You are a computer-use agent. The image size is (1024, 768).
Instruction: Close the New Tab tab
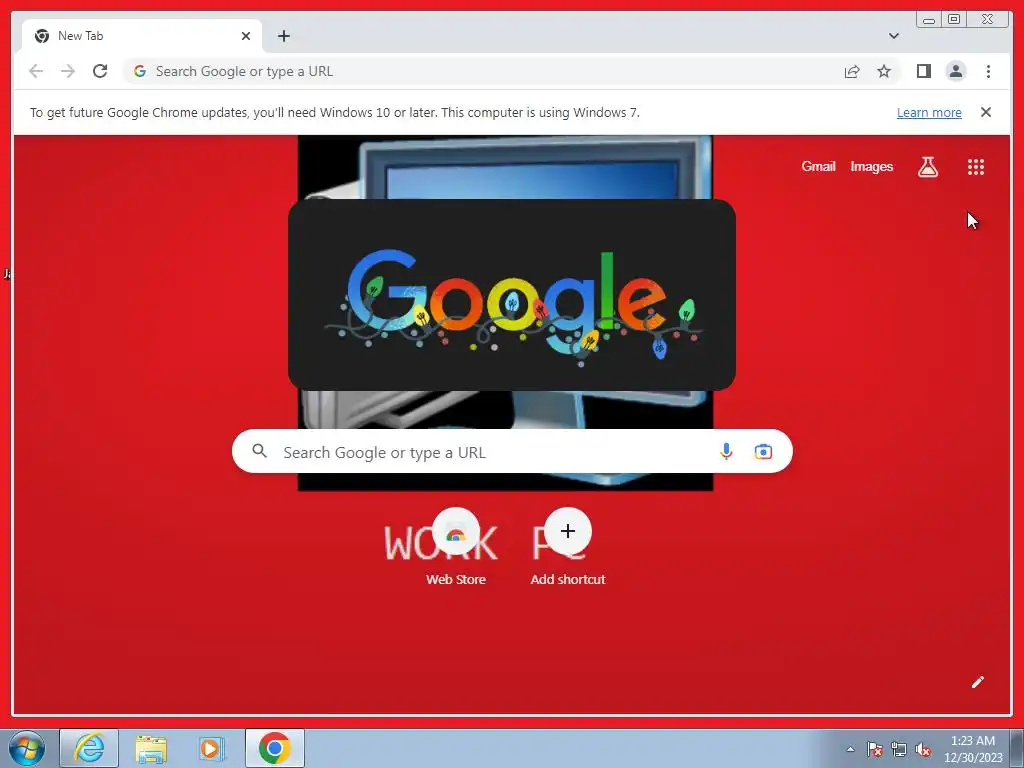pyautogui.click(x=246, y=36)
